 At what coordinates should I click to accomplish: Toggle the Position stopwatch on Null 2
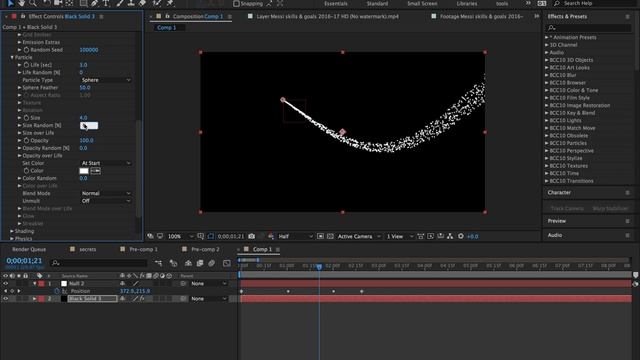(x=57, y=291)
